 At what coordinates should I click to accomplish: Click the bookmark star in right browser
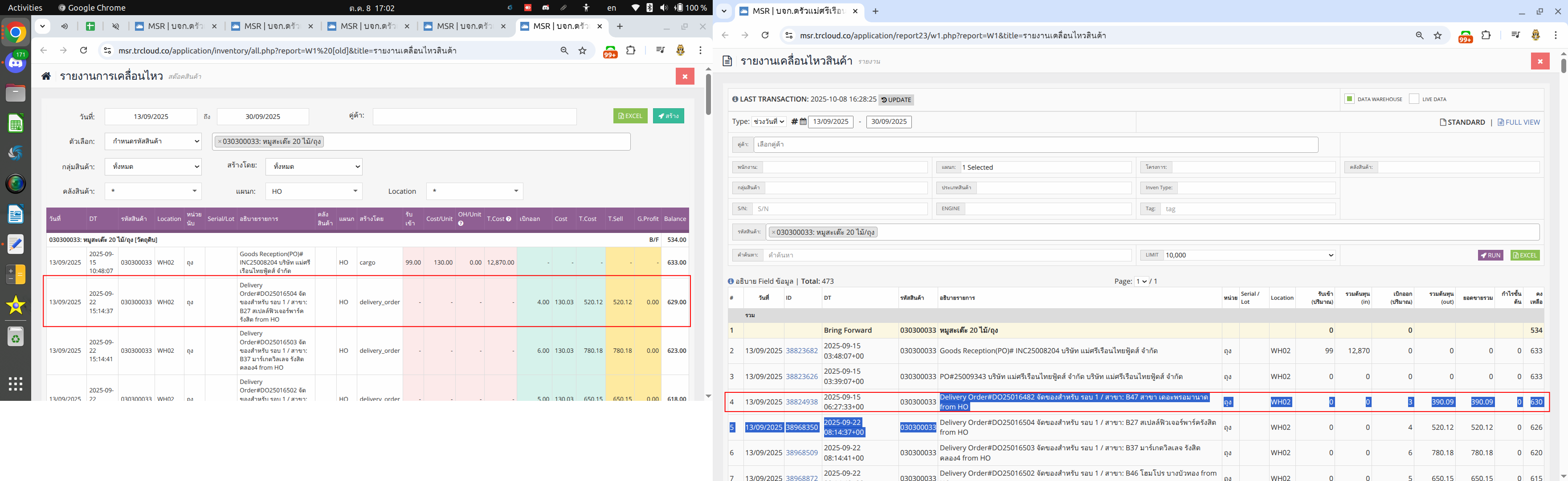click(x=1438, y=35)
